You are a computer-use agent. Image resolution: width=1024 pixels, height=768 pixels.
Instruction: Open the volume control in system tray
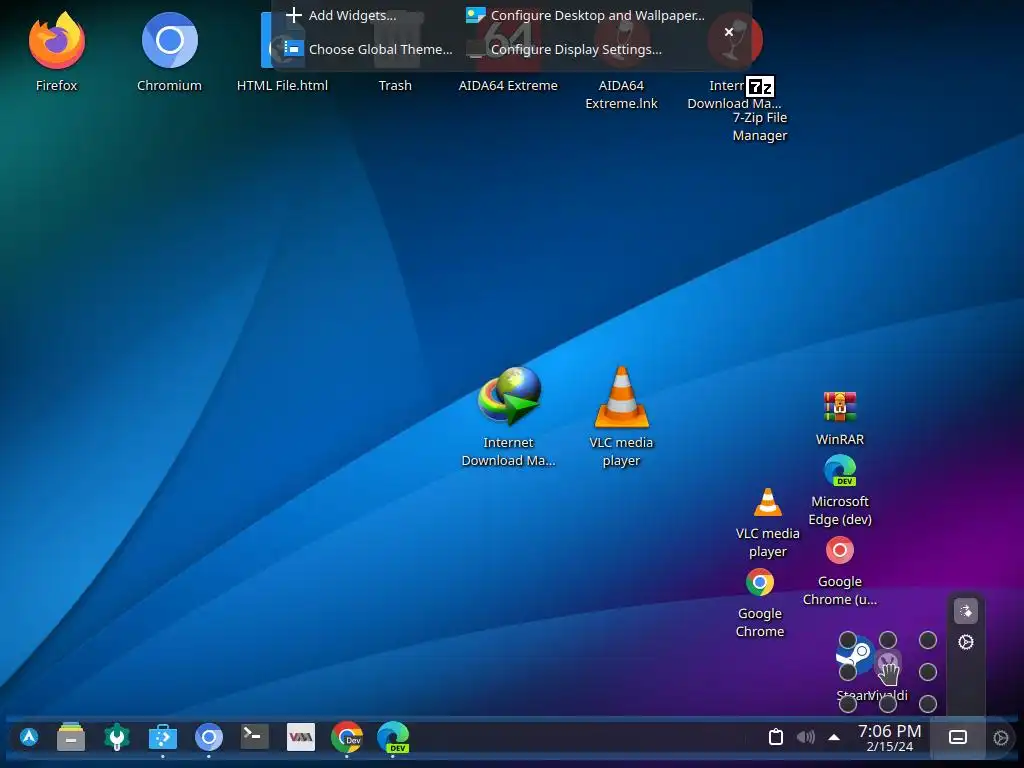806,737
